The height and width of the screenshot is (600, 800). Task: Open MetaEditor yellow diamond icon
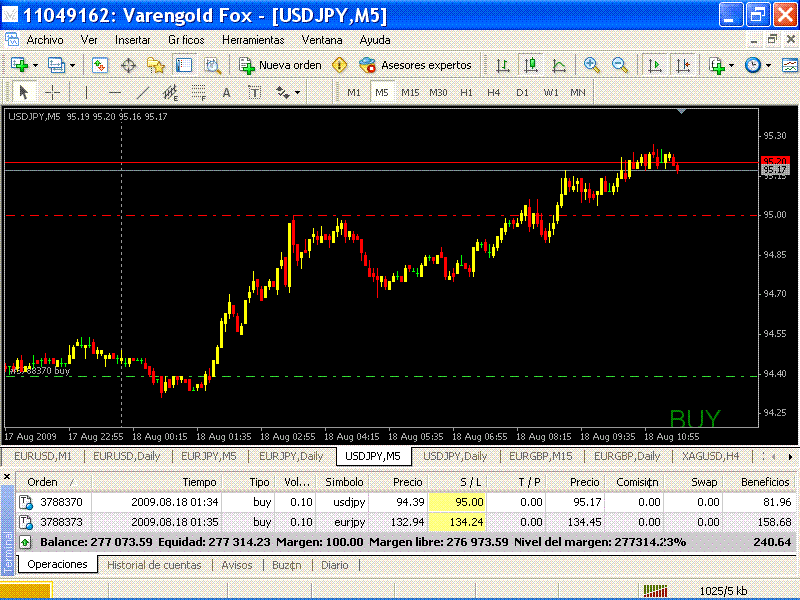click(x=340, y=65)
